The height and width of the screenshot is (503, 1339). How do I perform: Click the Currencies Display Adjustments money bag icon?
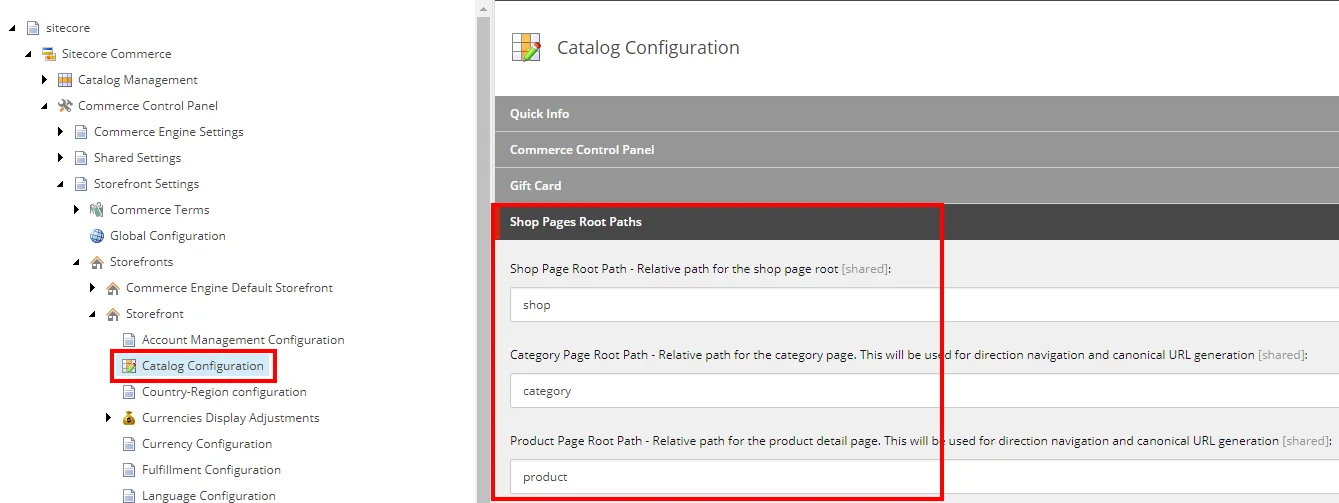pyautogui.click(x=129, y=418)
